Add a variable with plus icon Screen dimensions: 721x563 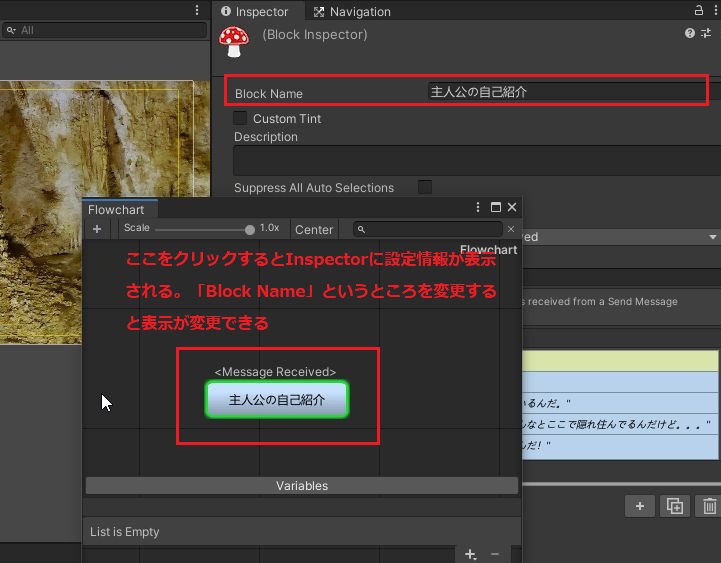coord(470,555)
